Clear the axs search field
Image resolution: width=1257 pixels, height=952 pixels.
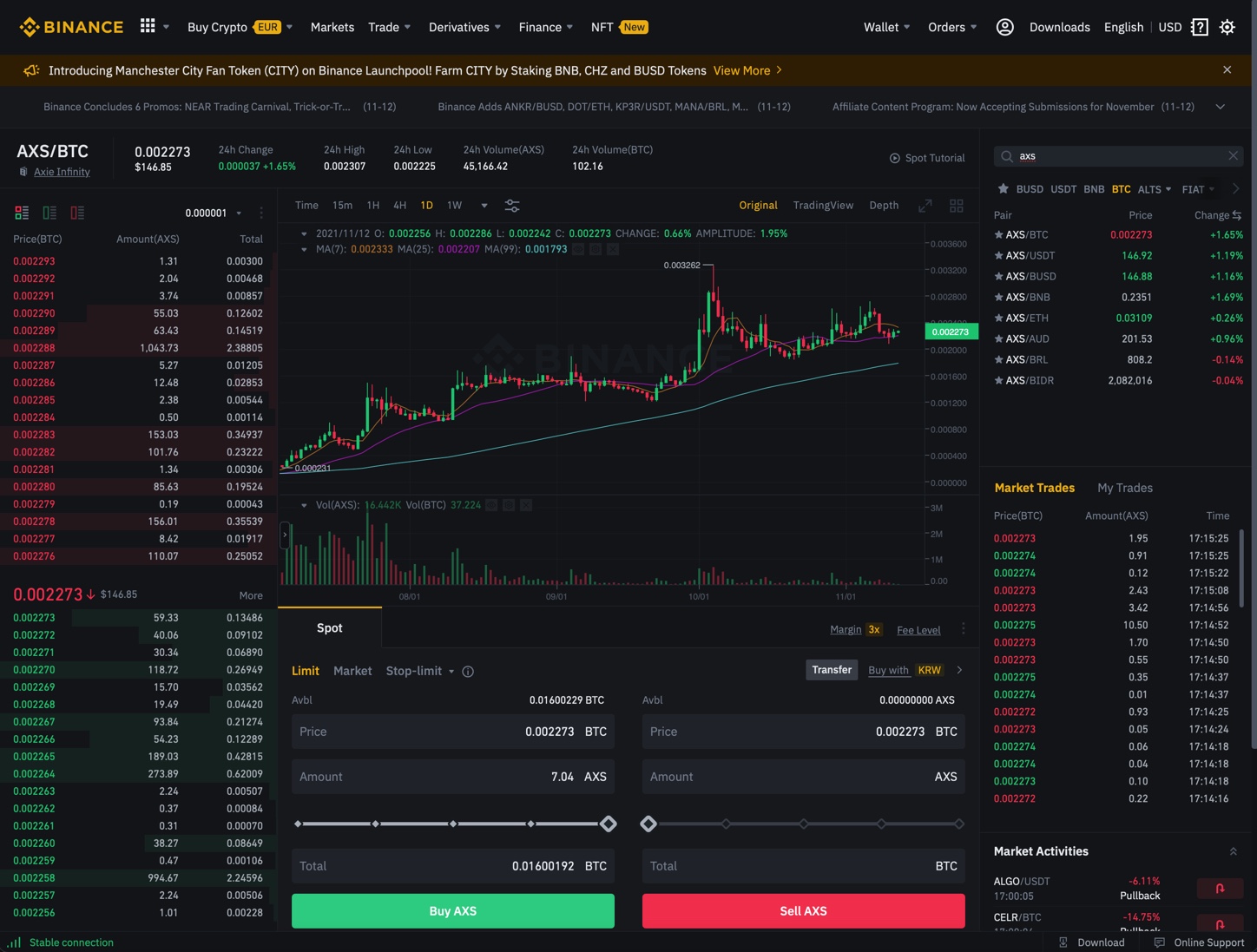pos(1233,156)
